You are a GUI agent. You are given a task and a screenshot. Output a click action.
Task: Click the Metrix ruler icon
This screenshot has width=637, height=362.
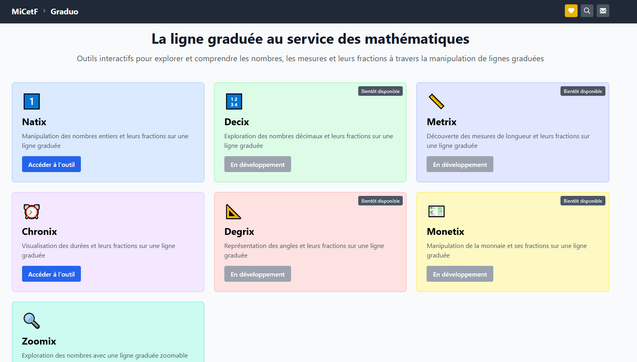click(x=436, y=102)
